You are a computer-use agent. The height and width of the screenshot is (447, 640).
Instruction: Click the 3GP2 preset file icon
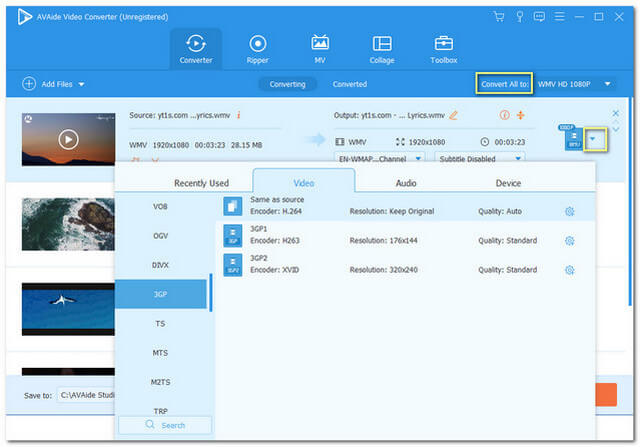pos(233,265)
